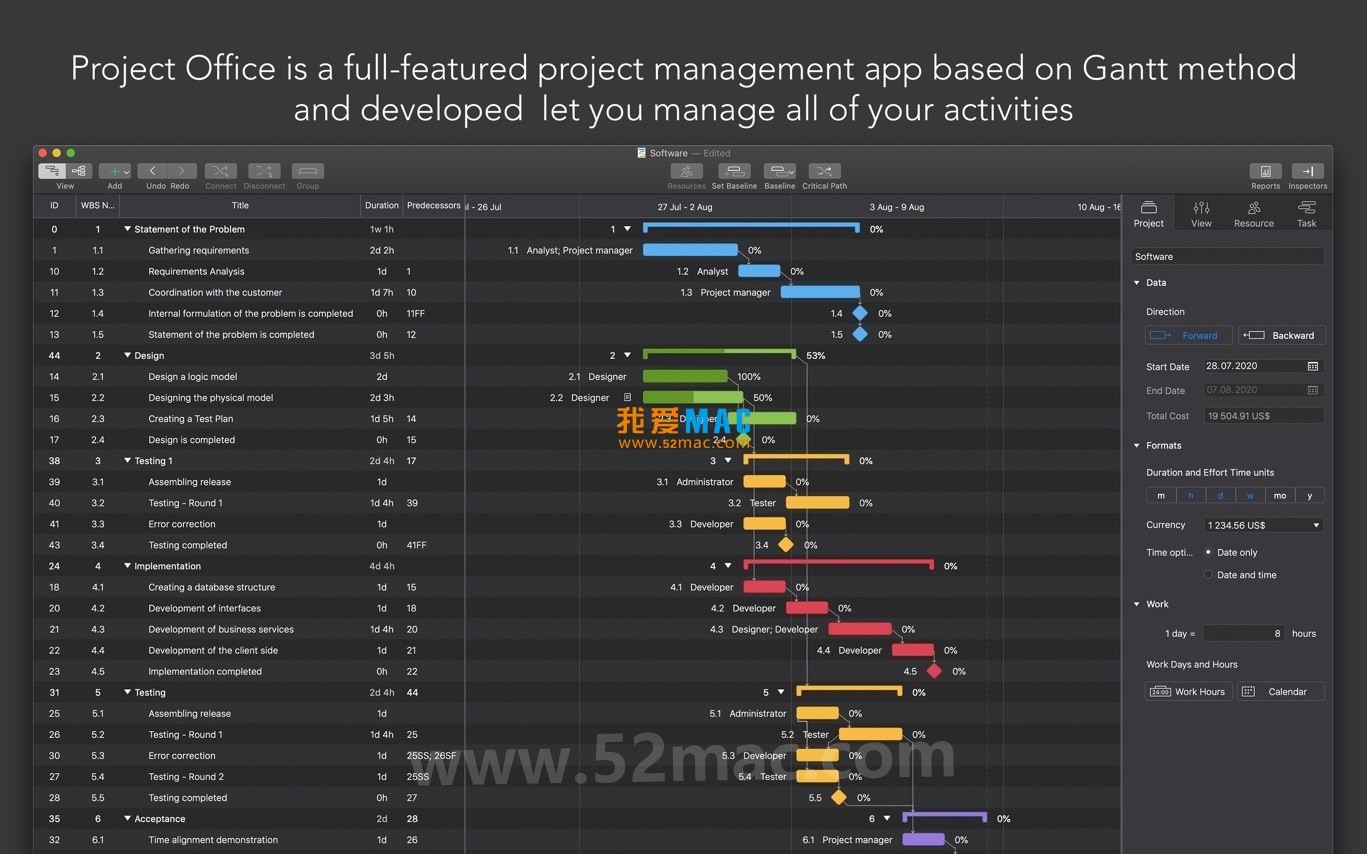1367x854 pixels.
Task: Toggle the Inspectors panel icon
Action: click(1307, 171)
